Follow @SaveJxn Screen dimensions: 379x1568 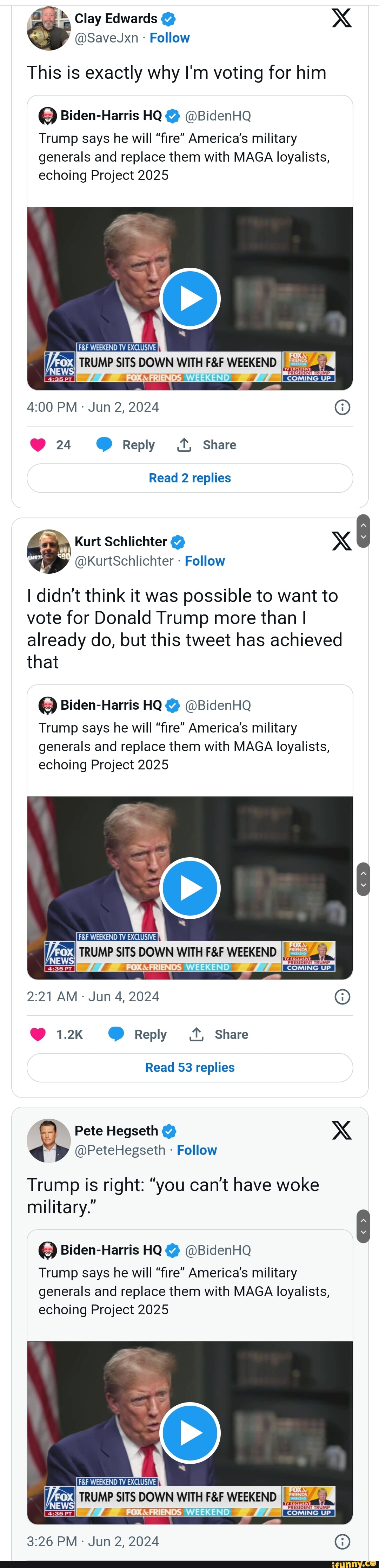click(170, 38)
